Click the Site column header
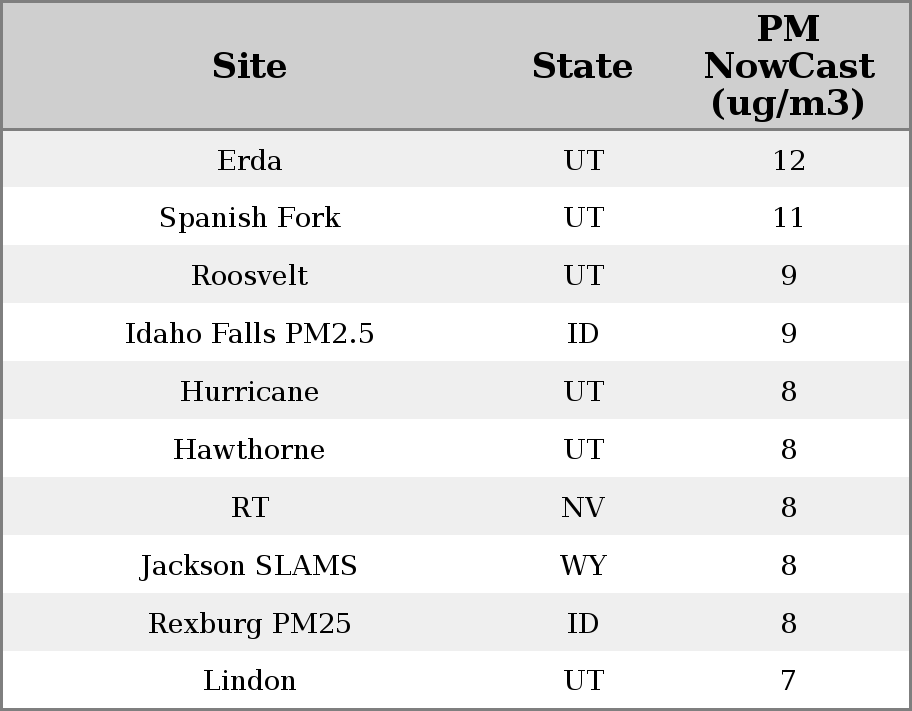The height and width of the screenshot is (711, 912). click(x=250, y=67)
